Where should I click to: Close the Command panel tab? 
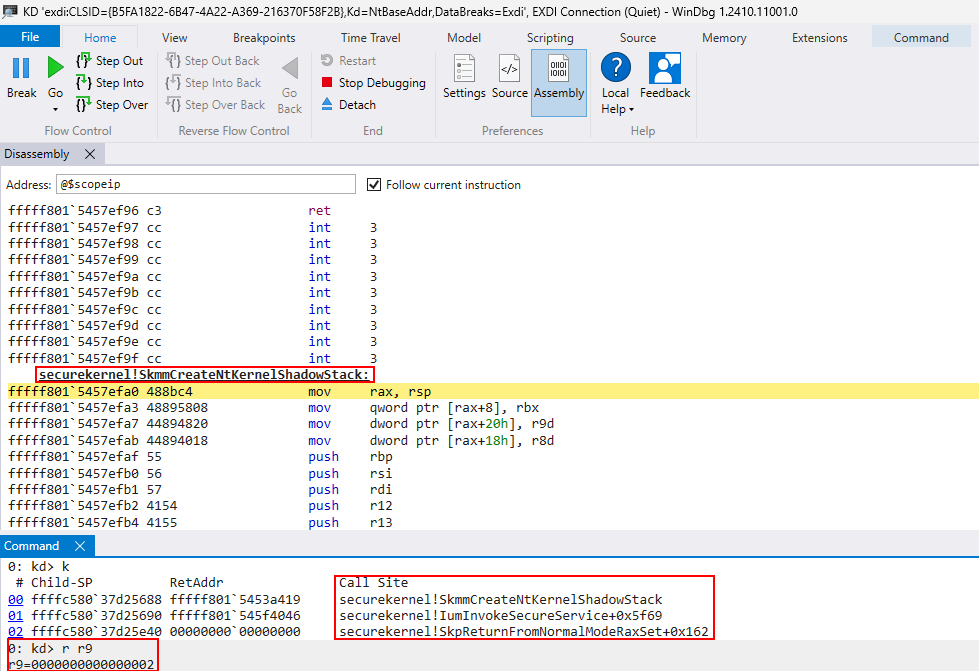[x=80, y=546]
